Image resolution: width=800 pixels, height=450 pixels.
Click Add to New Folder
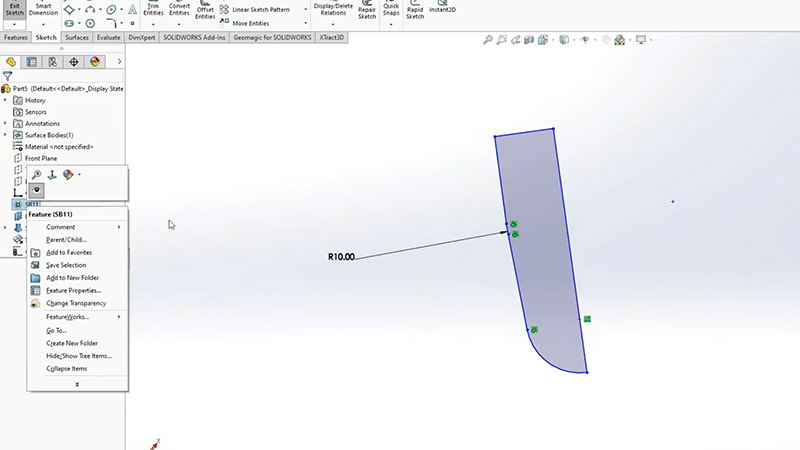[72, 278]
